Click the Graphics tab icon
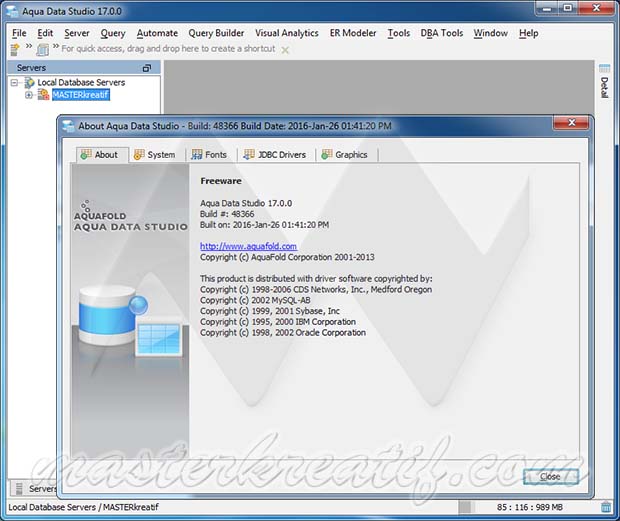Viewport: 620px width, 521px height. click(327, 155)
